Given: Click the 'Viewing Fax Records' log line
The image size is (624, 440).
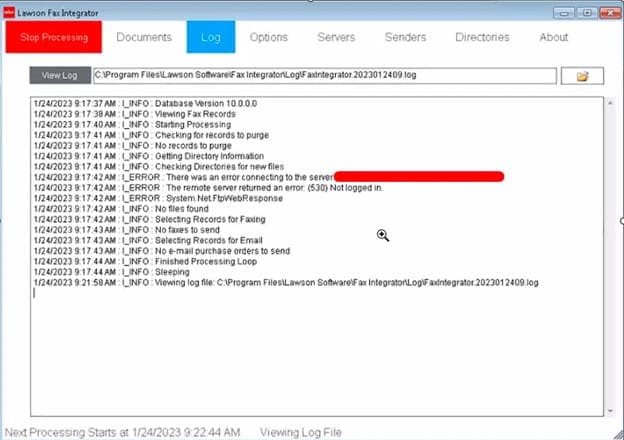Looking at the screenshot, I should (x=135, y=114).
